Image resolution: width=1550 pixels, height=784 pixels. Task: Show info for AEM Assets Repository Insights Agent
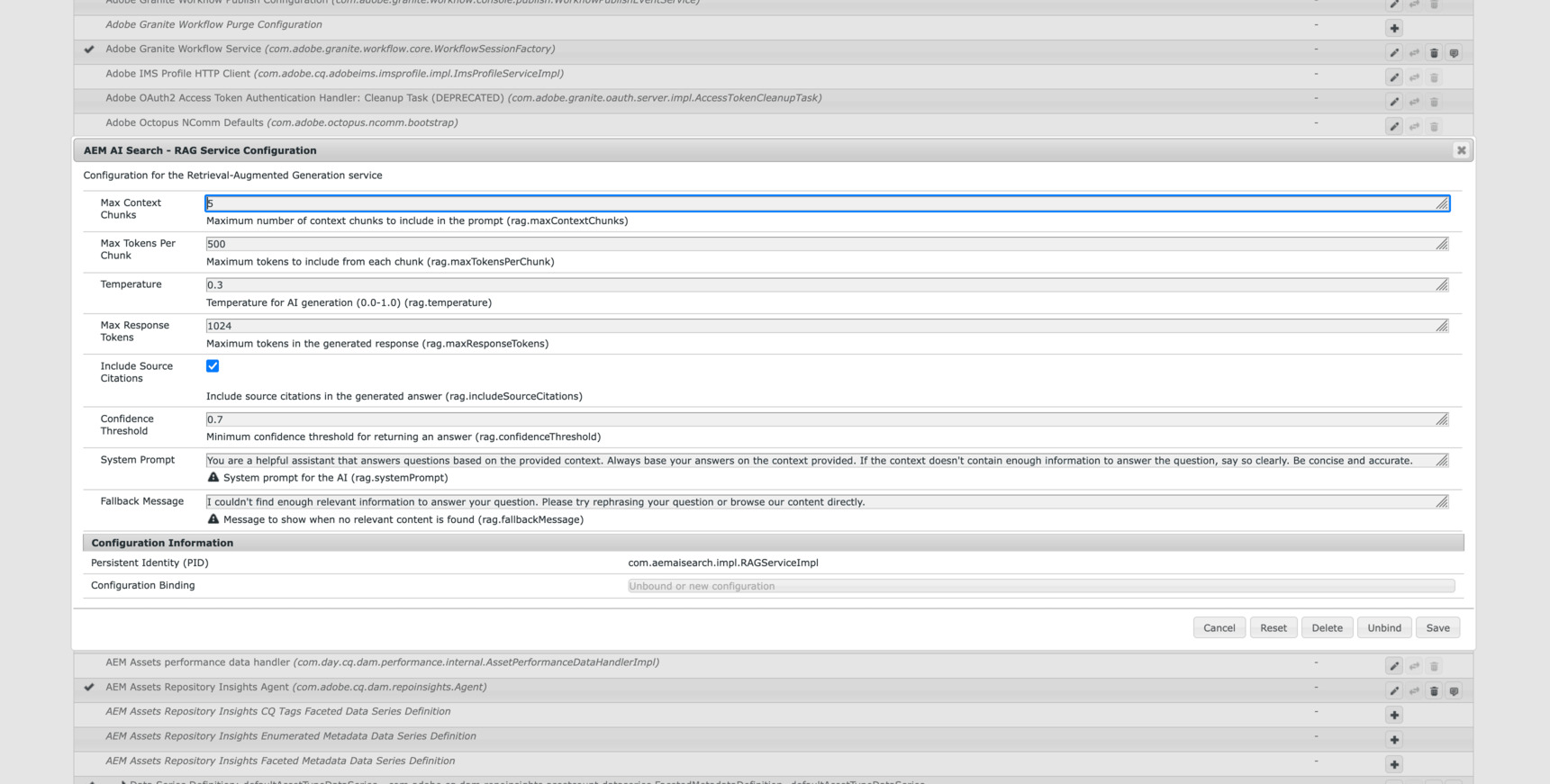coord(1454,690)
